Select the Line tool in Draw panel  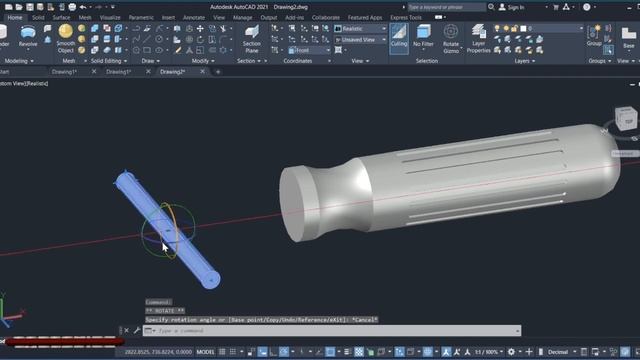pyautogui.click(x=147, y=39)
